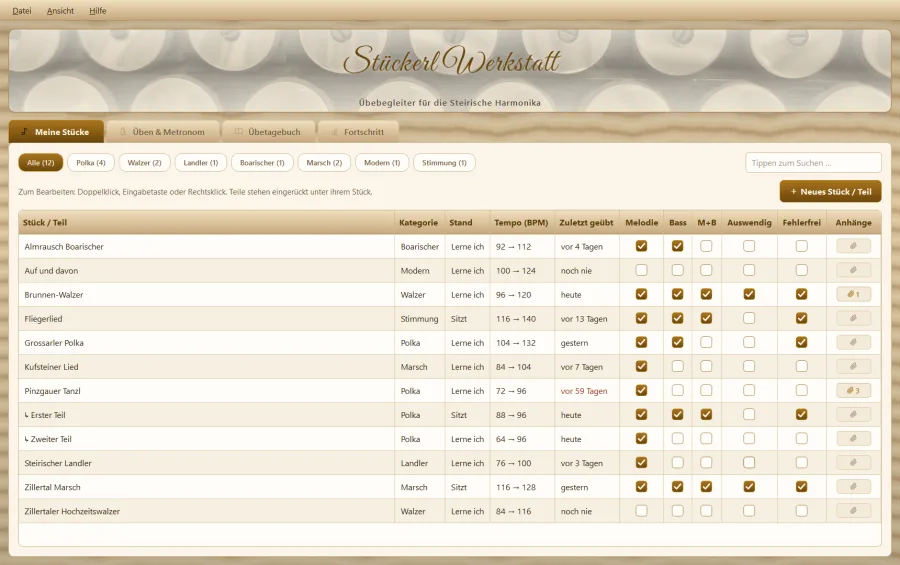900x565 pixels.
Task: Open attachments for Almrausch Boarischer
Action: pos(854,246)
